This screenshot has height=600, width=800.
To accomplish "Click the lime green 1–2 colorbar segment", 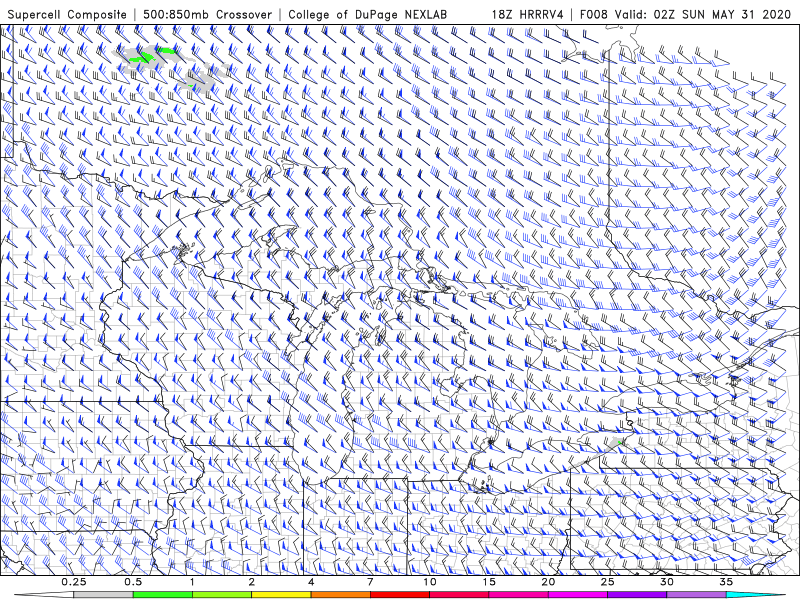I will pyautogui.click(x=222, y=595).
